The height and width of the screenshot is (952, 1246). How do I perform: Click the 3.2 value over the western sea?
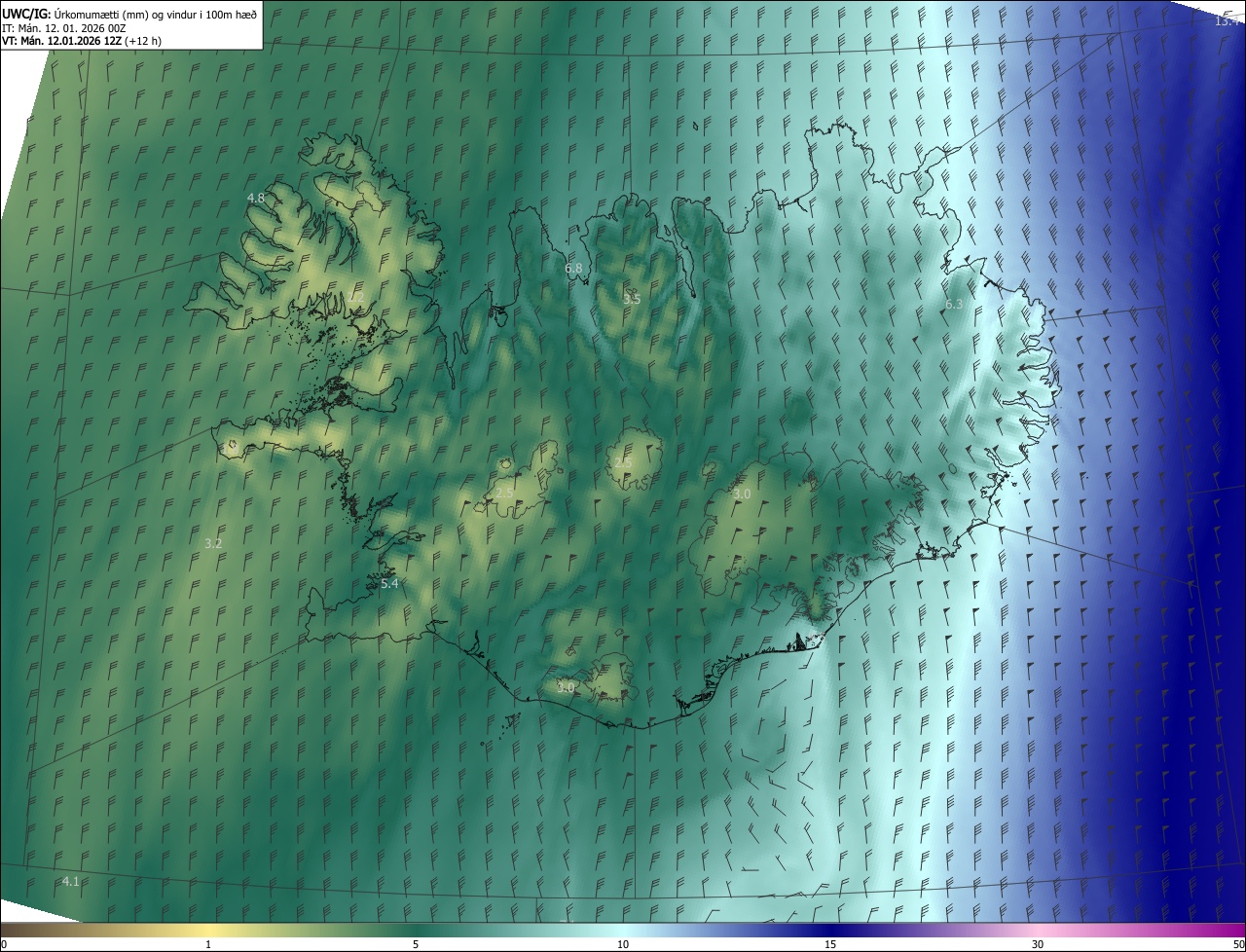pyautogui.click(x=214, y=543)
